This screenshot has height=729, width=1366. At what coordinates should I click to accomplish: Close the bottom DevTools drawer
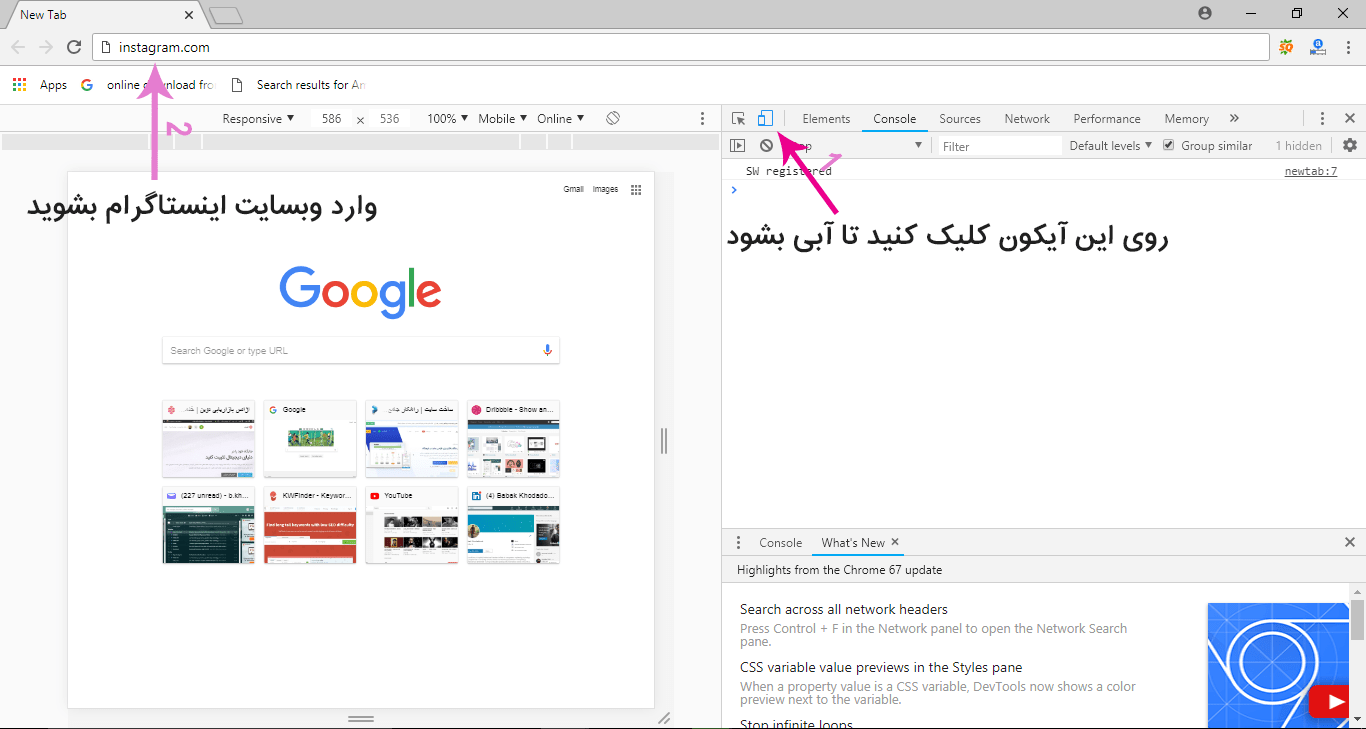(x=1350, y=542)
